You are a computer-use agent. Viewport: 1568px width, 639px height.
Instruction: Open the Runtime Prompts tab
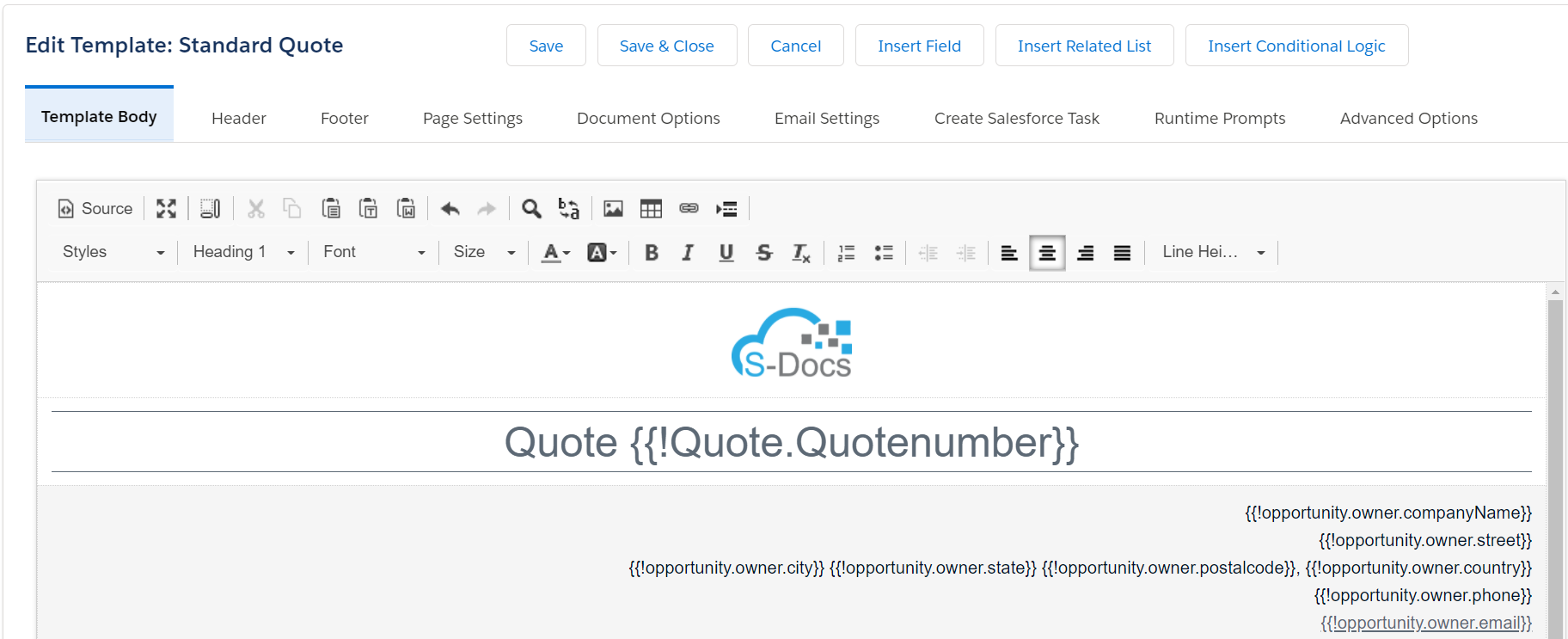1220,118
